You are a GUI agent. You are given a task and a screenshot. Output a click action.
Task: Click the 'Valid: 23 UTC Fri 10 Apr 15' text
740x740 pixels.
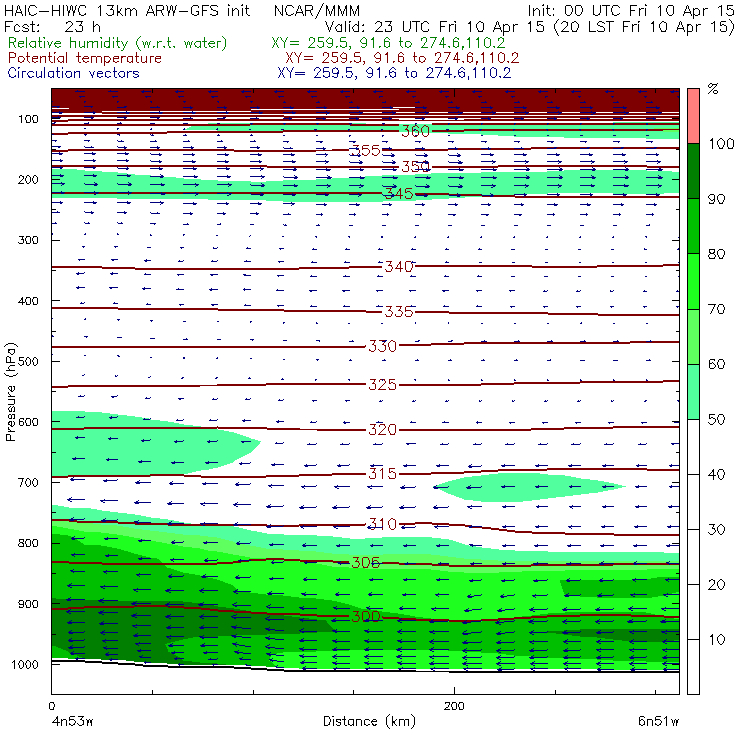(x=435, y=27)
